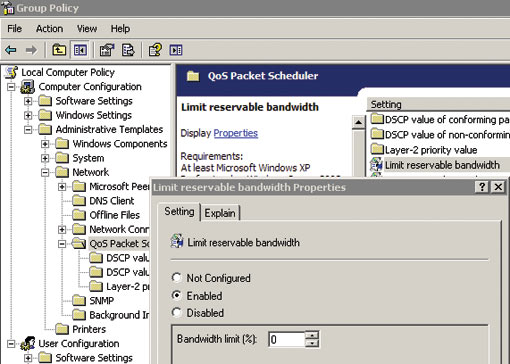Image resolution: width=510 pixels, height=364 pixels.
Task: Click the Properties toolbar icon
Action: tap(107, 50)
